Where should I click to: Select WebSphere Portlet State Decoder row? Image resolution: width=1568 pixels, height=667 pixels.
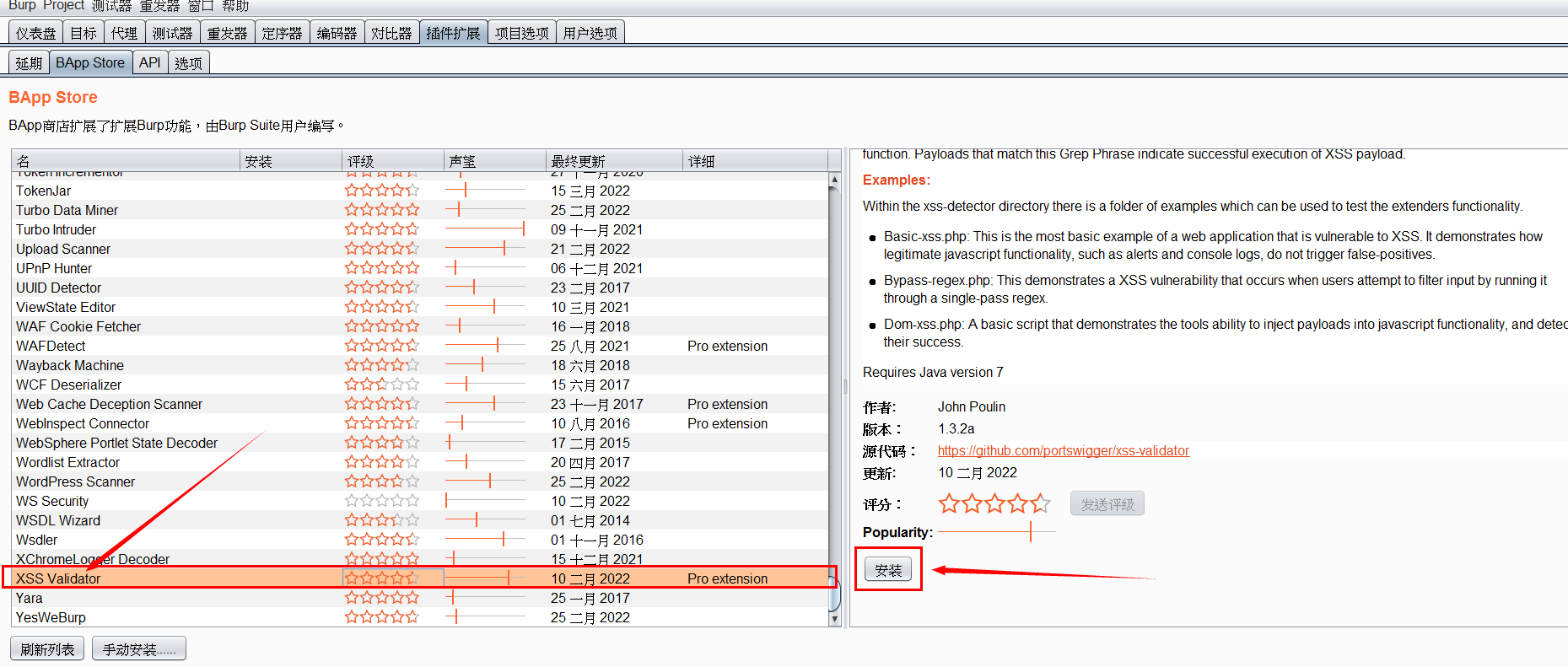tap(420, 443)
